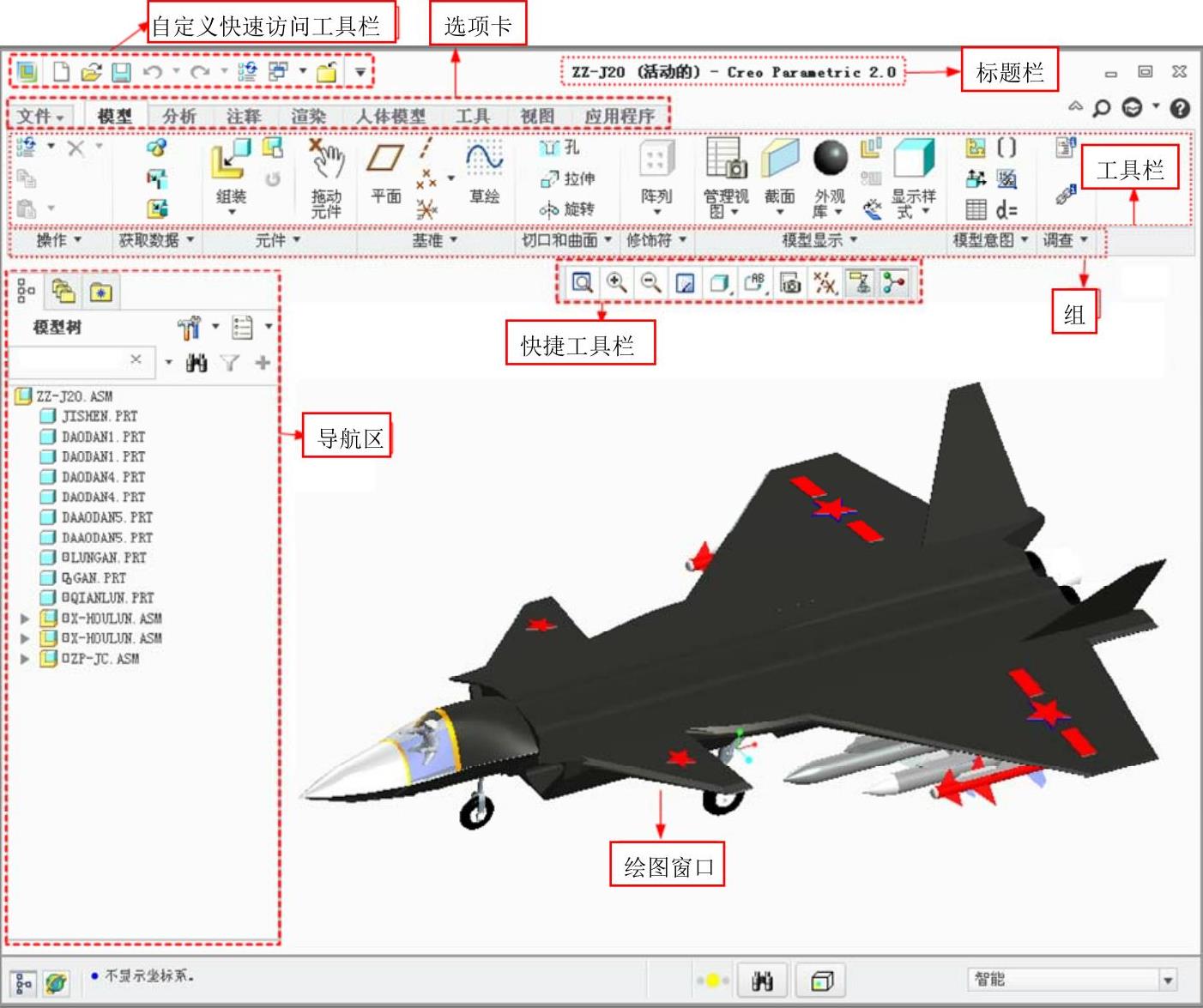Click the 组装 (Assemble) tool

point(231,177)
